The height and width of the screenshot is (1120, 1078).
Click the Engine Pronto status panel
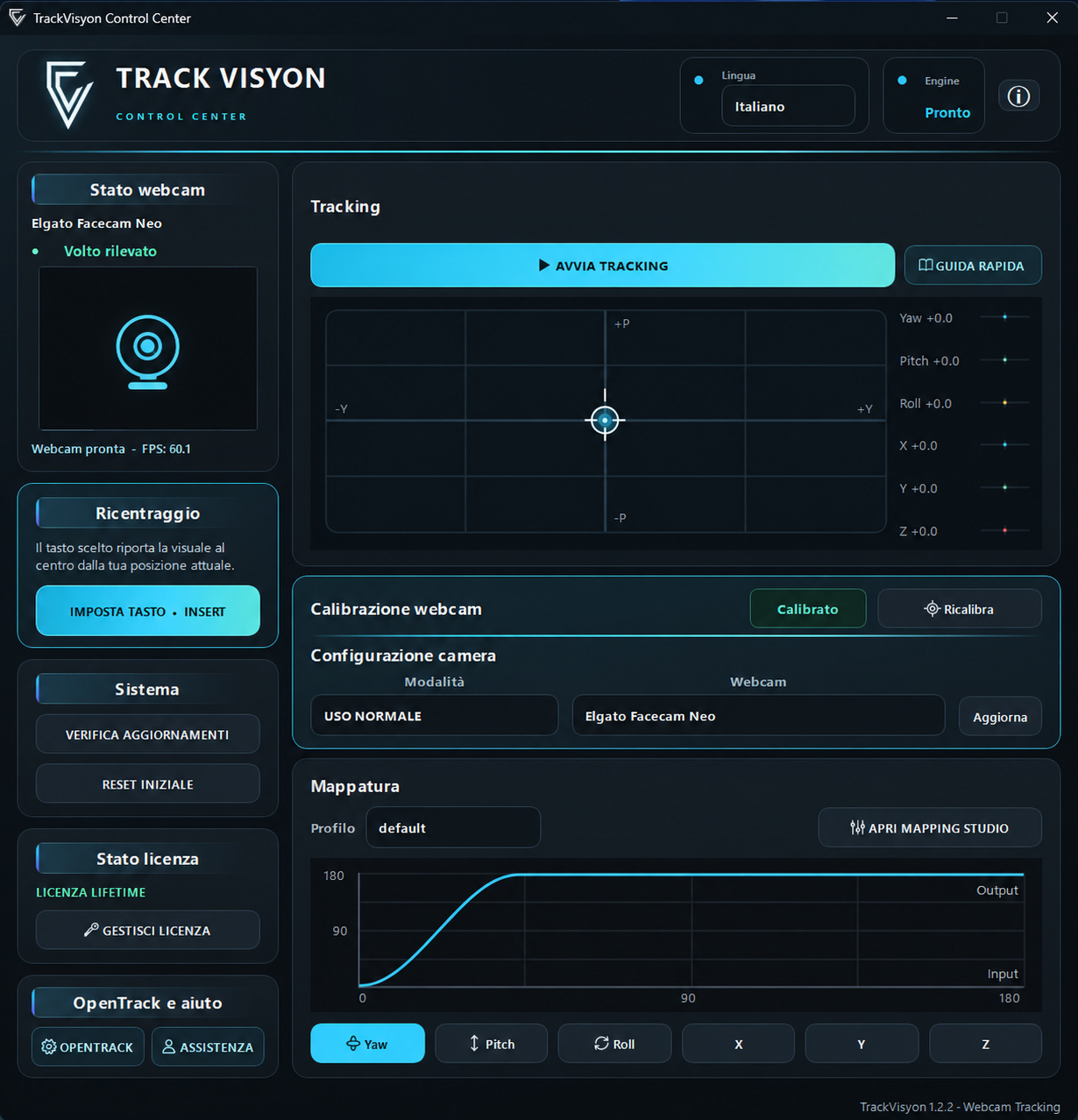[x=933, y=96]
